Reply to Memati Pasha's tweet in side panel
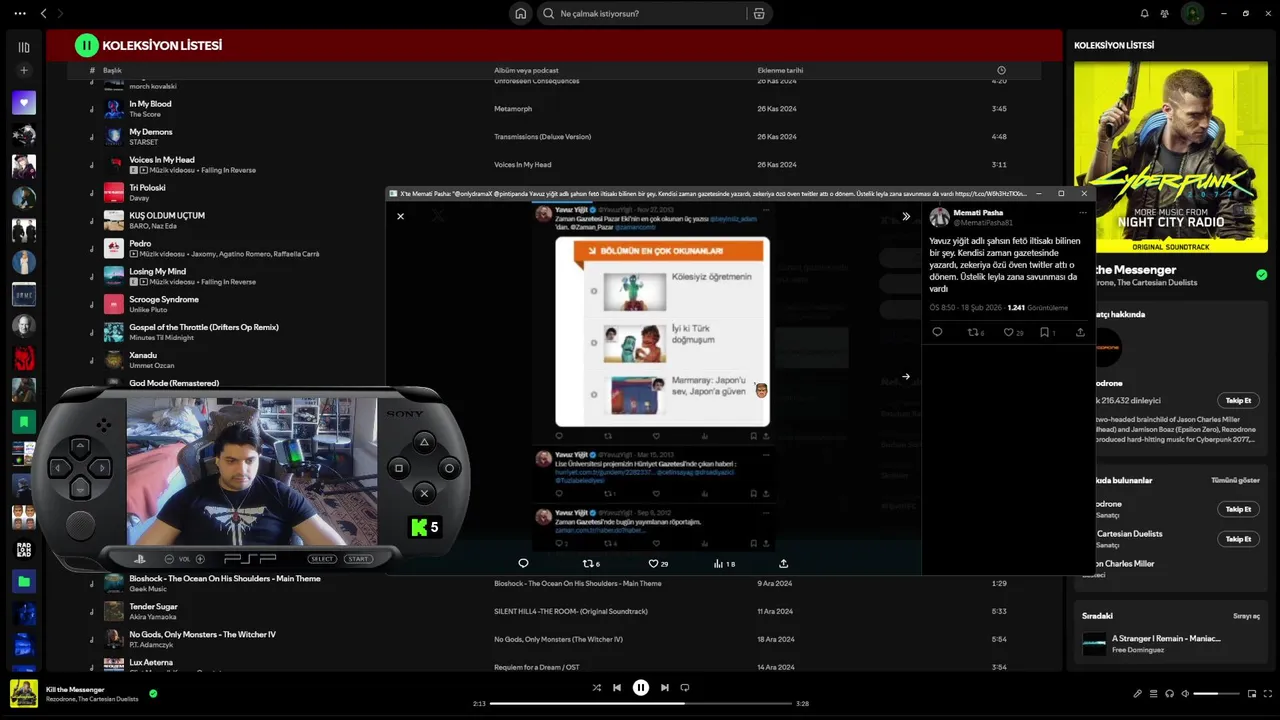The height and width of the screenshot is (720, 1280). click(x=937, y=332)
